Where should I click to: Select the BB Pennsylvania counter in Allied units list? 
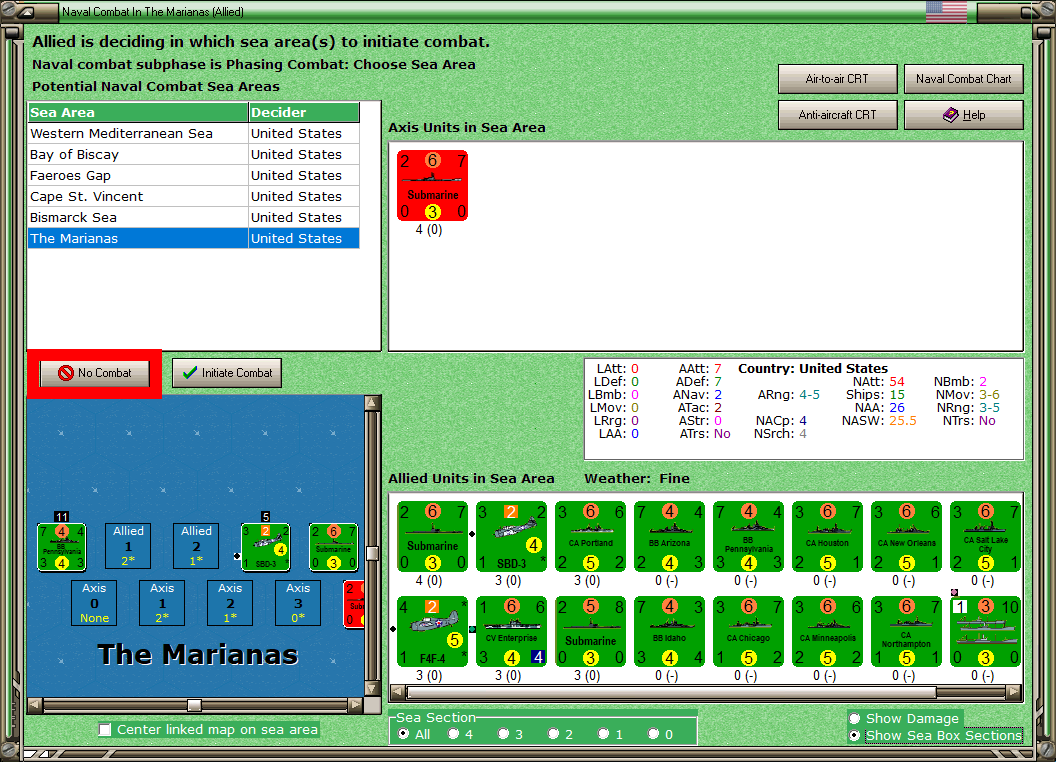pos(748,537)
